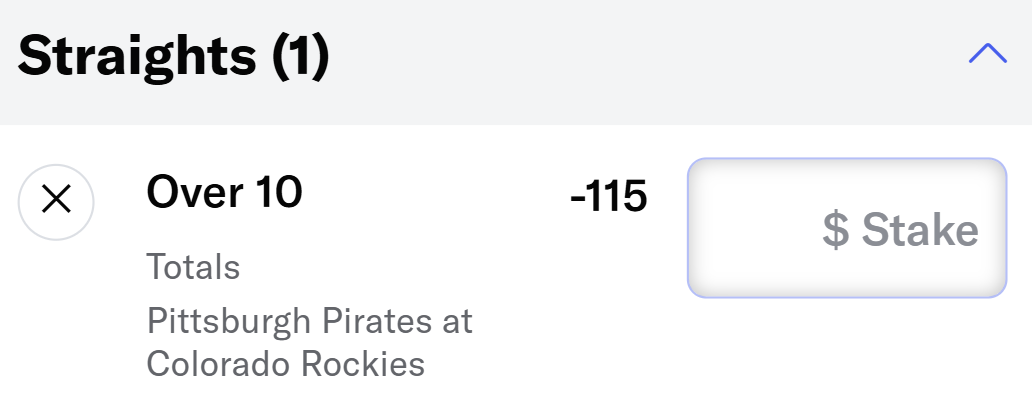Click the number 10 in Over 10
1032x400 pixels.
(278, 192)
